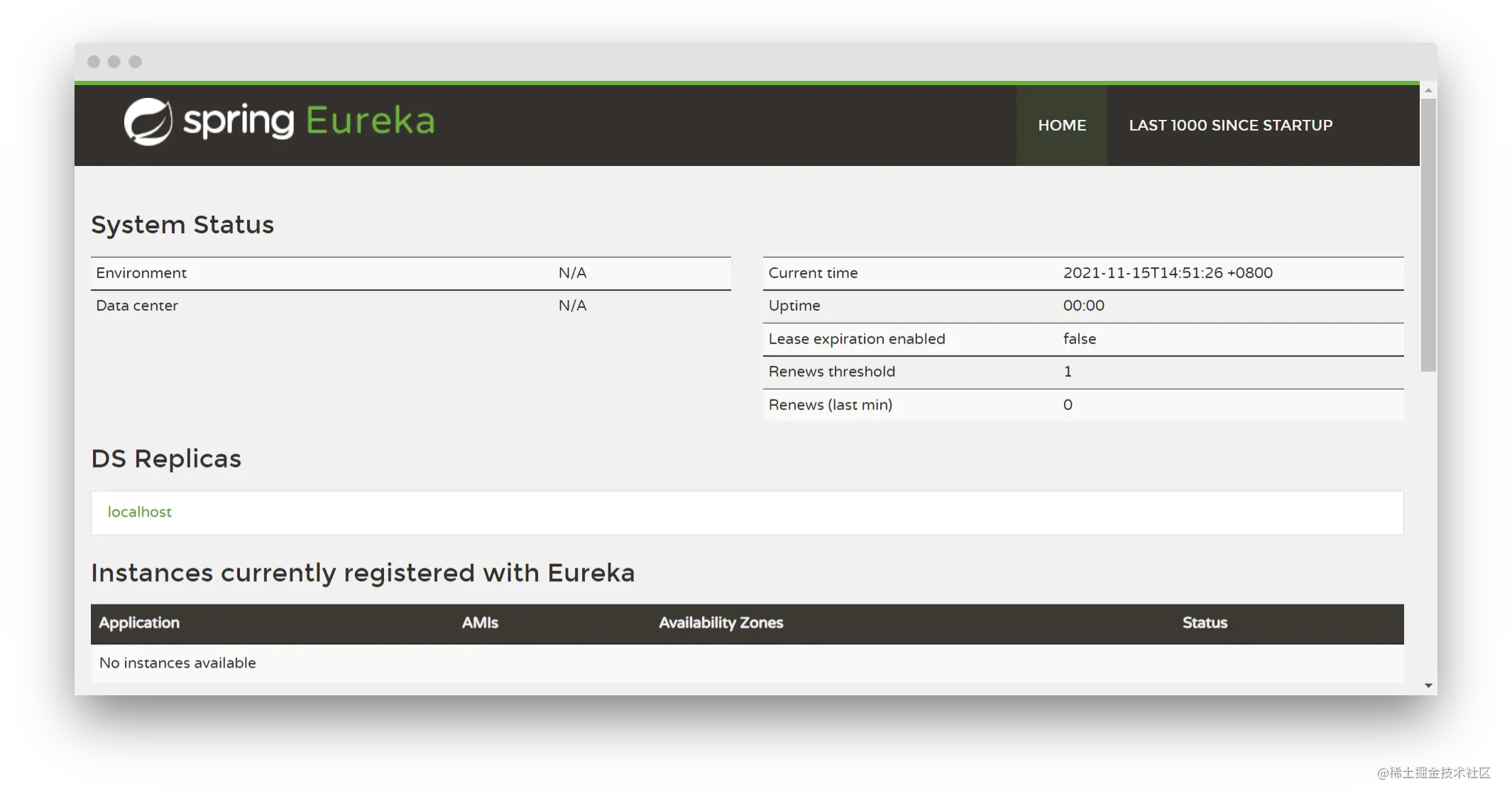This screenshot has height=801, width=1512.
Task: Select the Availability Zones column header
Action: click(x=721, y=623)
